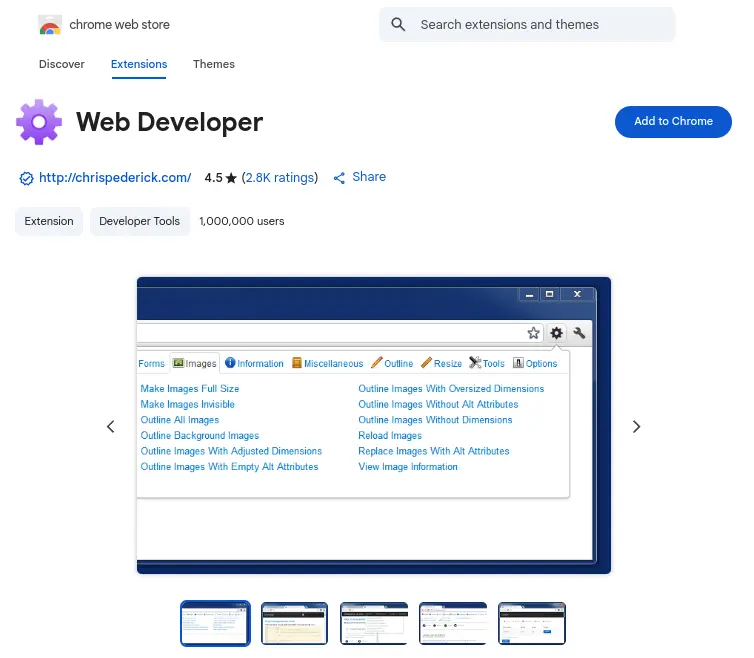Click the verified publisher badge icon
Viewport: 754px width, 658px height.
(x=26, y=178)
